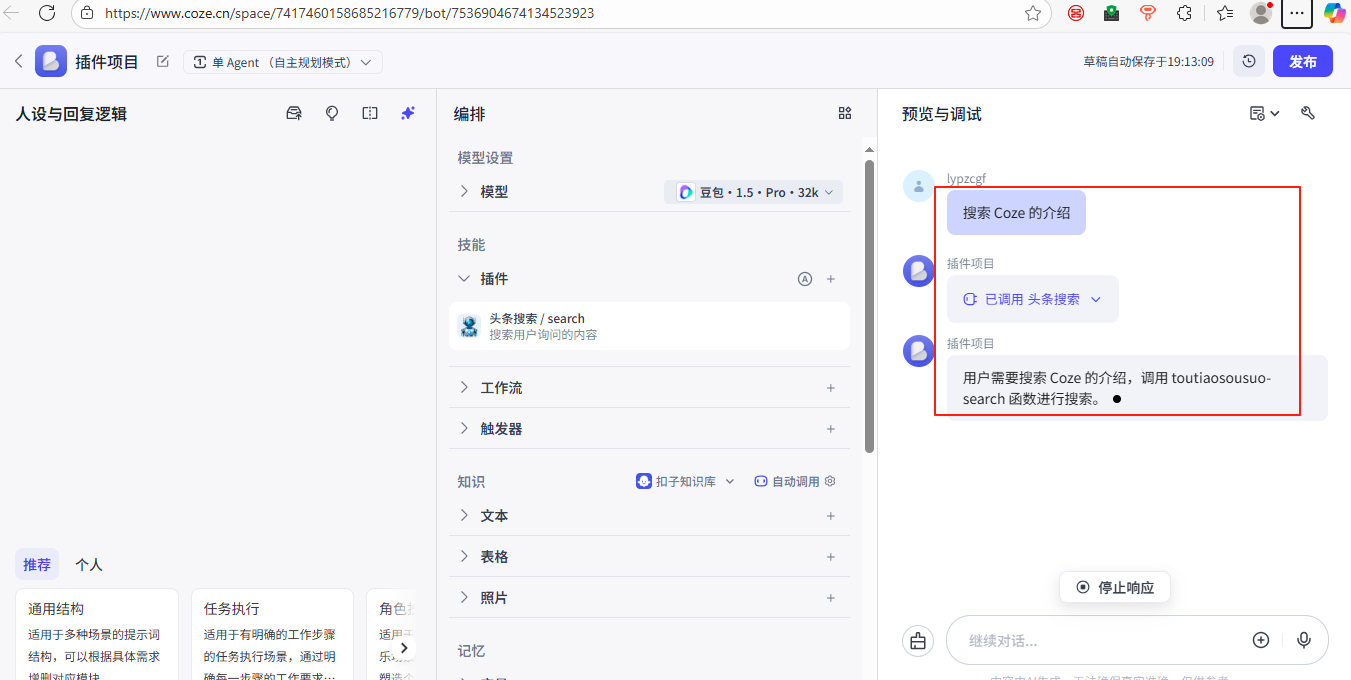Expand the 文本 knowledge section
Viewport: 1351px width, 680px height.
coord(464,516)
